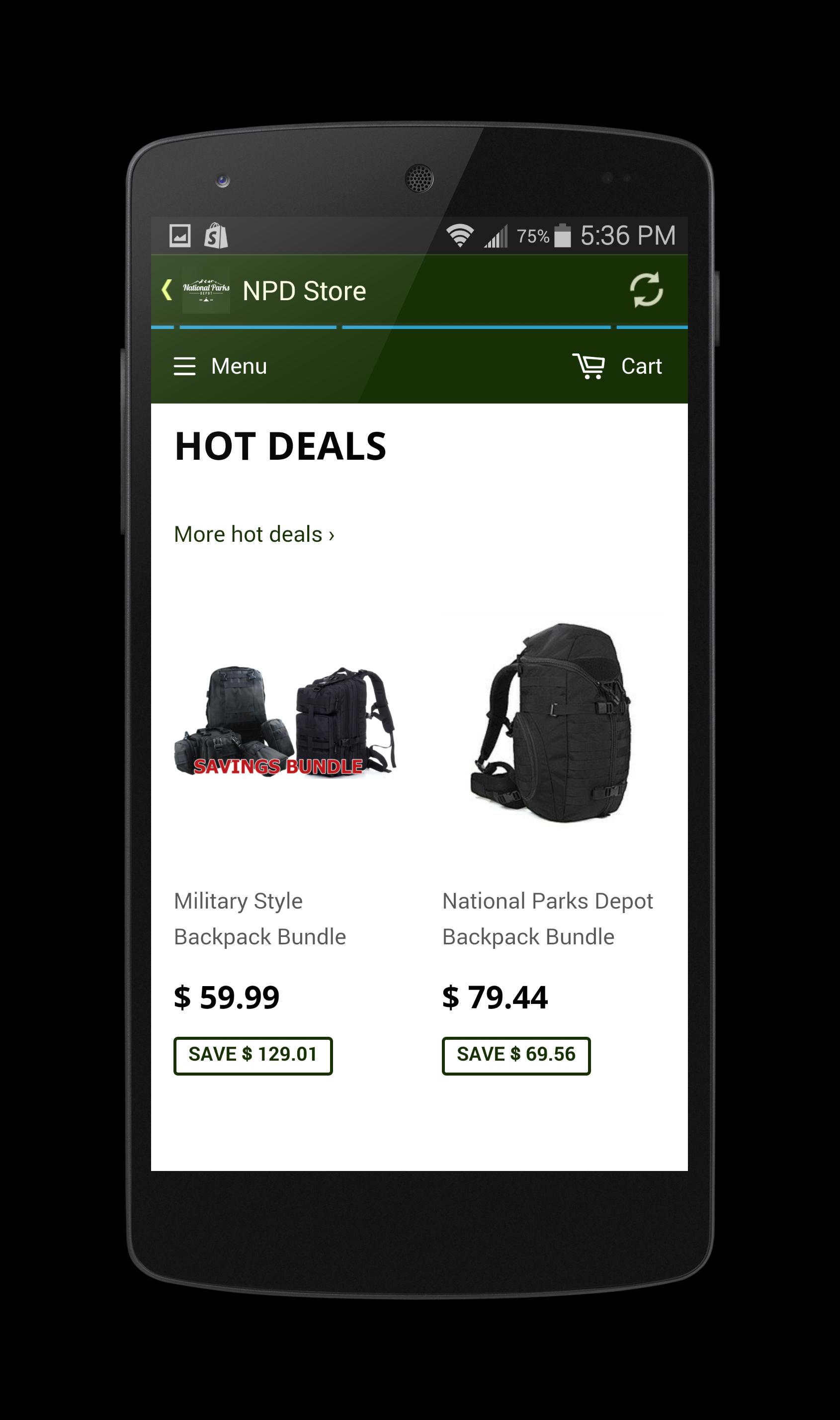Image resolution: width=840 pixels, height=1420 pixels.
Task: Follow the More hot deals link
Action: (254, 534)
